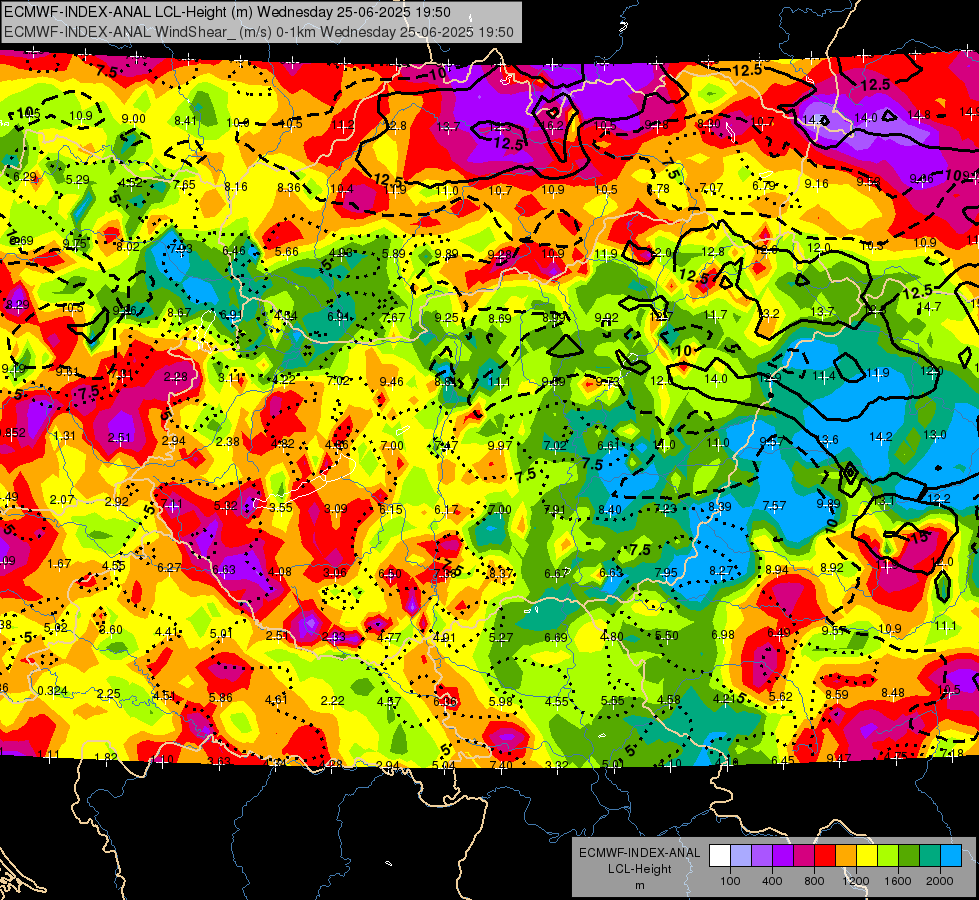Select the teal legend color box
Viewport: 979px width, 900px height.
point(930,856)
